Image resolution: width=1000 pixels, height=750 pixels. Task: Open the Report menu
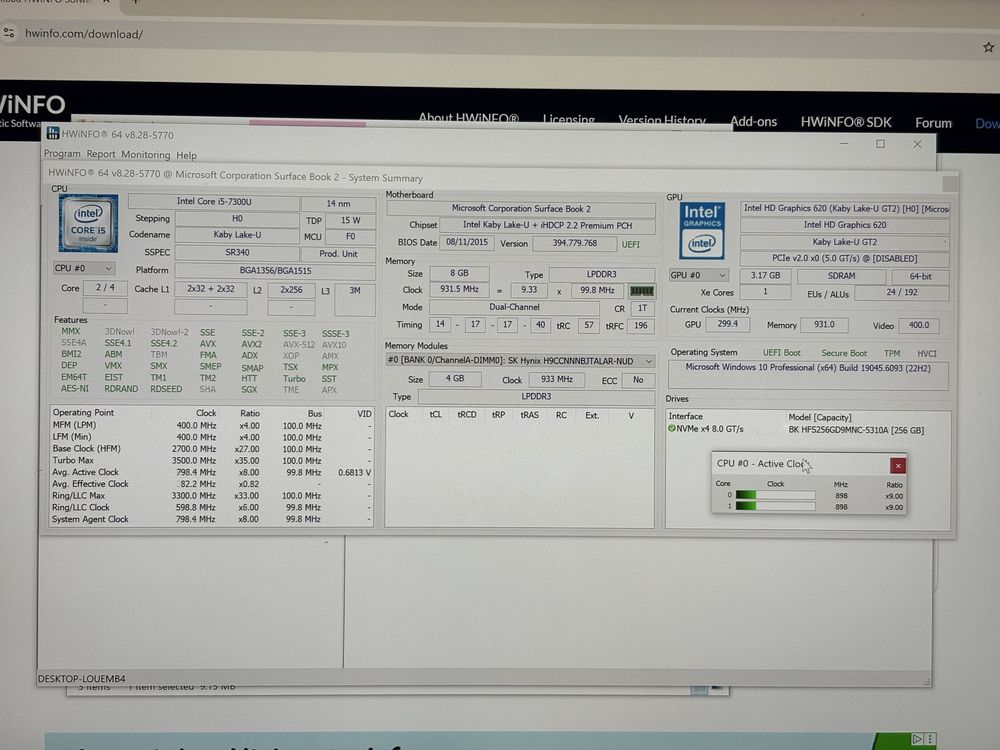click(101, 154)
